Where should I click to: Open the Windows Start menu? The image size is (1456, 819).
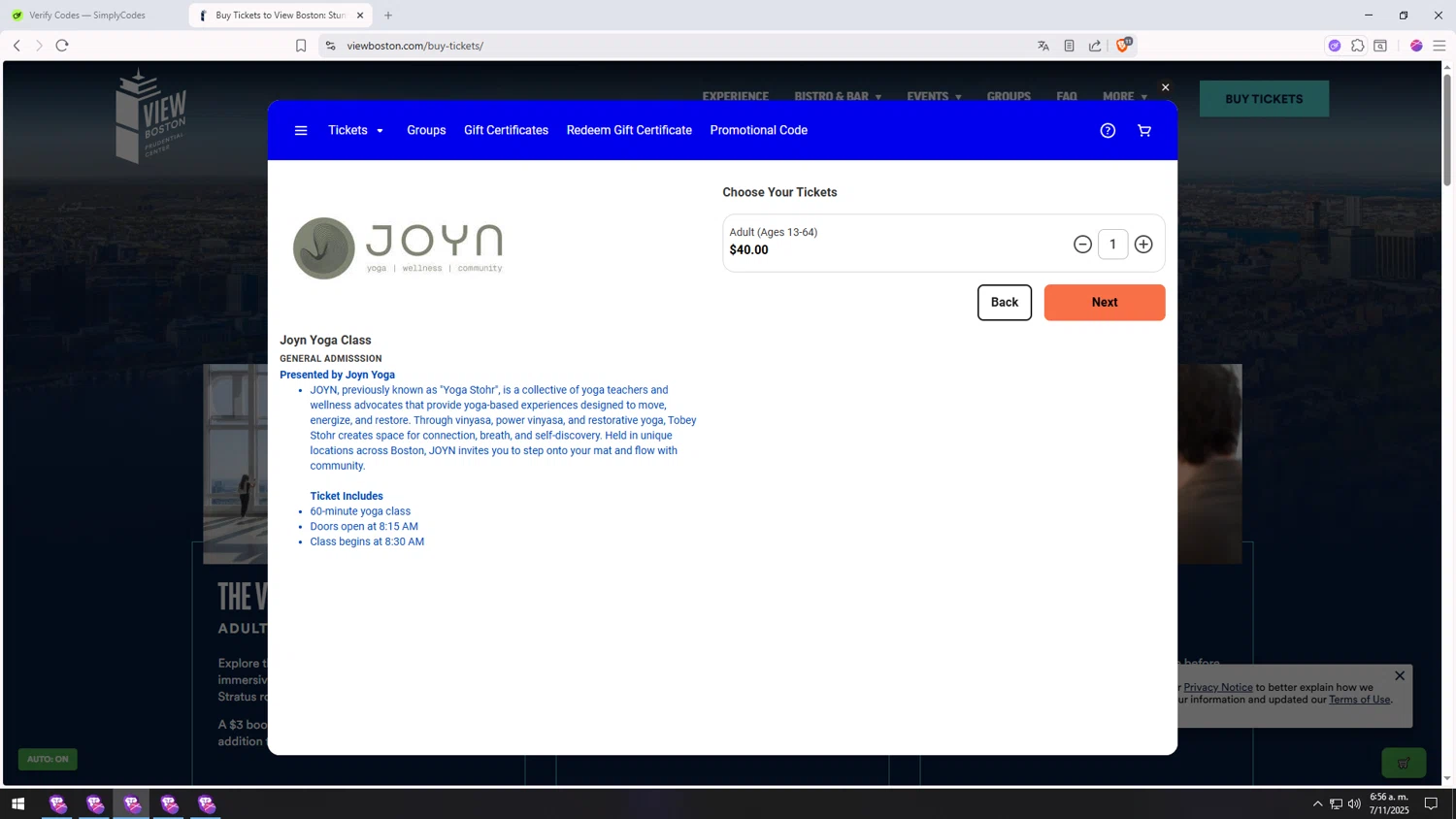coord(17,803)
